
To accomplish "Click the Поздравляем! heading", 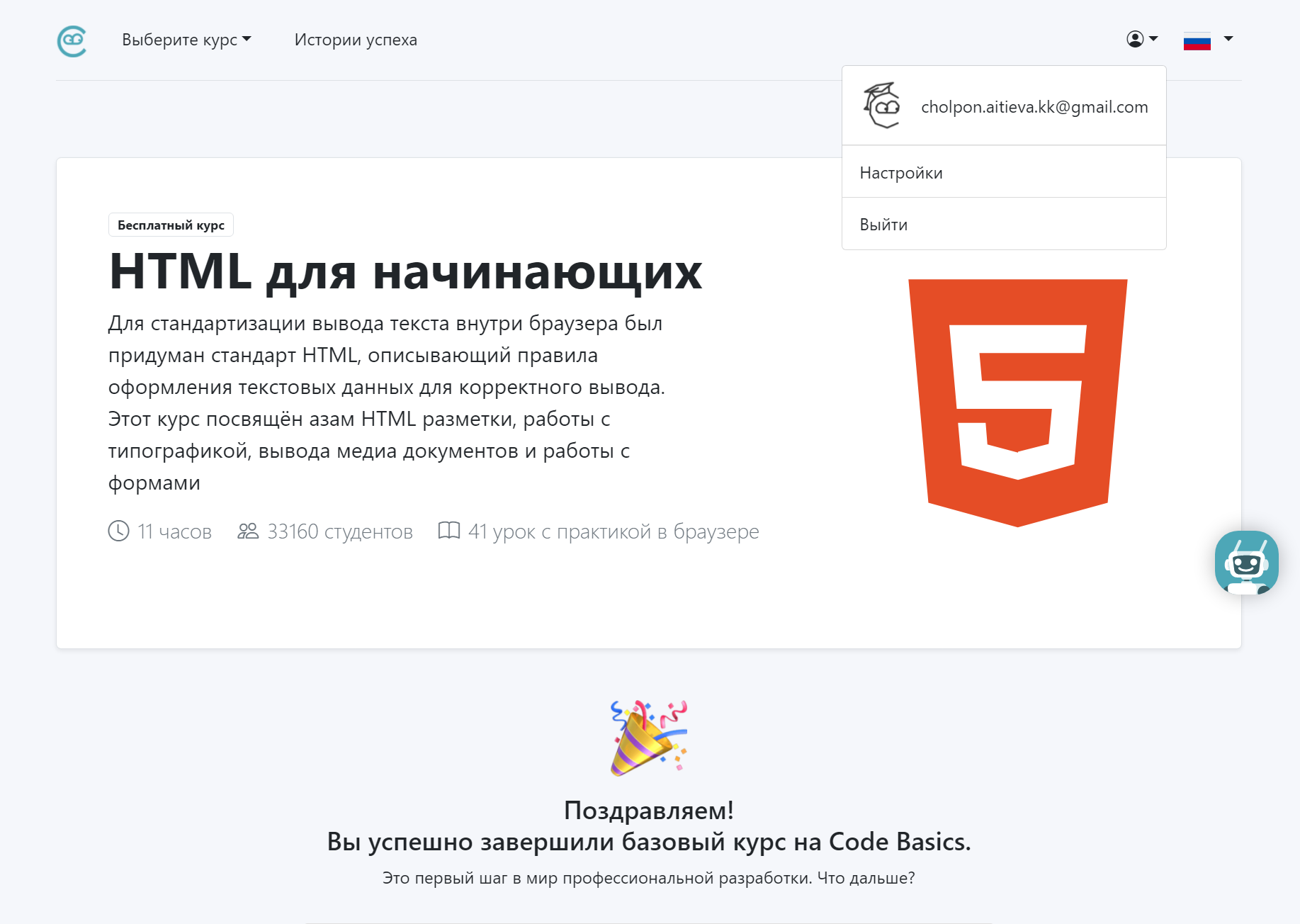I will (649, 810).
